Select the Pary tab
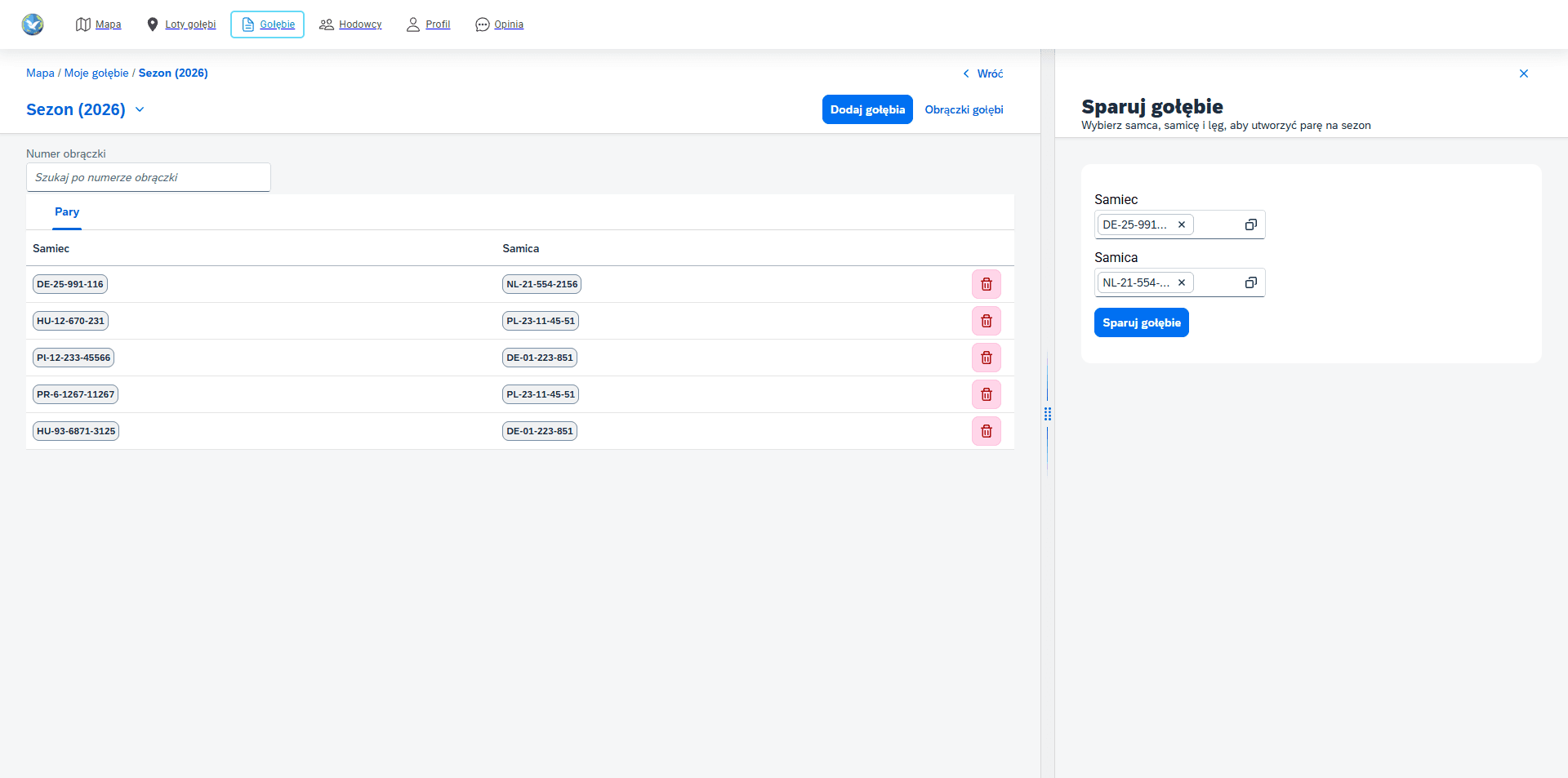The image size is (1568, 778). pos(67,212)
